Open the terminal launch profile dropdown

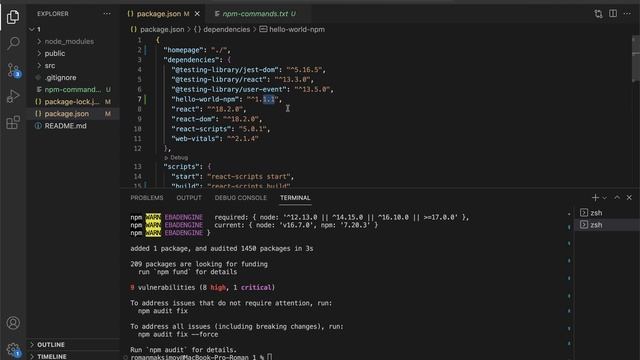point(604,198)
